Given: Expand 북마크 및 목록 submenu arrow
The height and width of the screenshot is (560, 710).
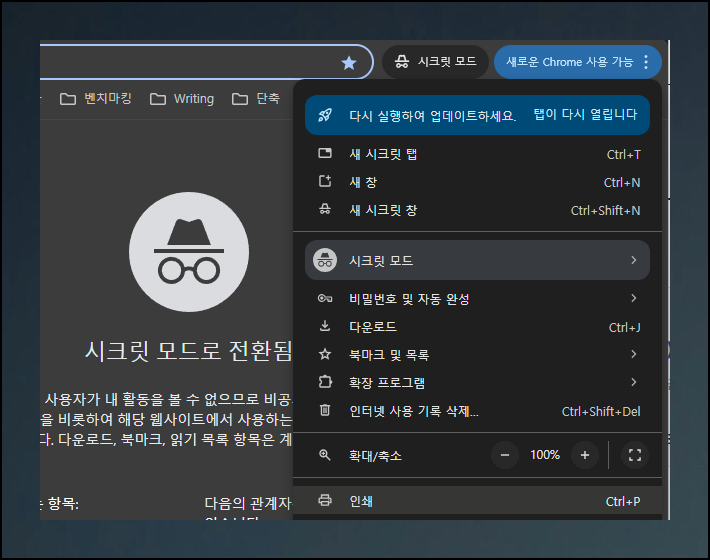Looking at the screenshot, I should (634, 354).
